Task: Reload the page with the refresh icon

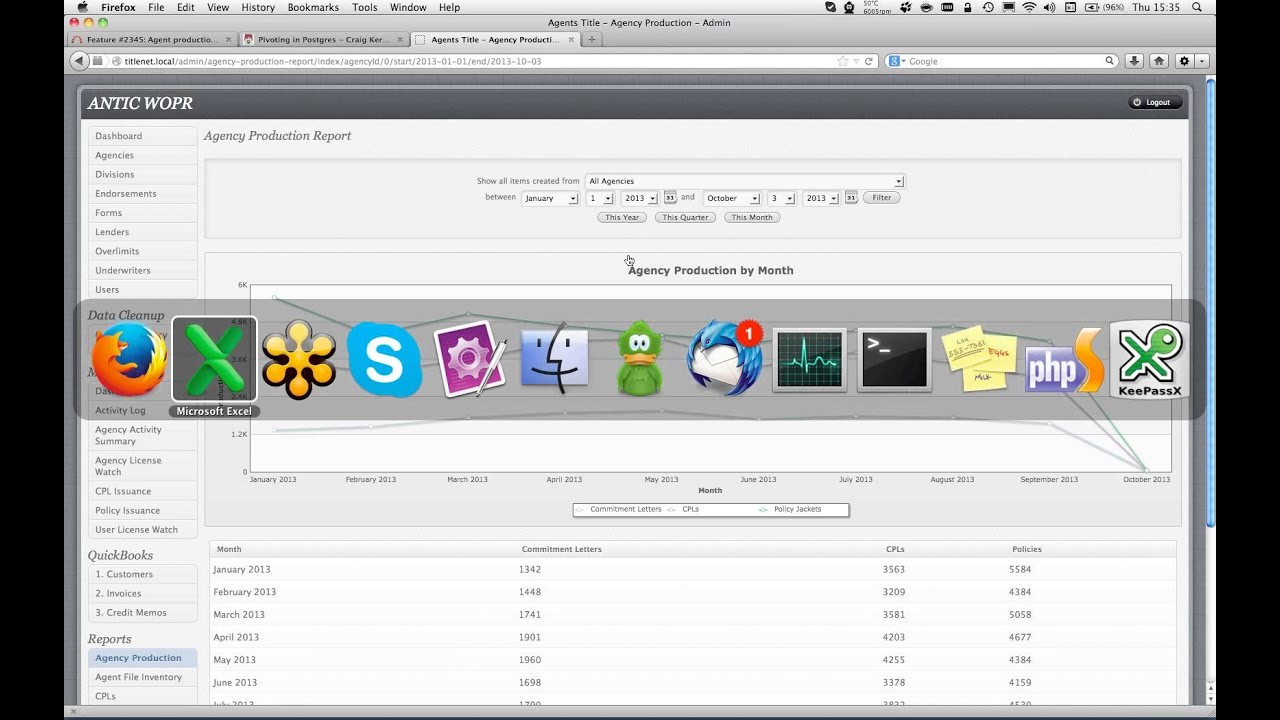Action: [x=868, y=61]
